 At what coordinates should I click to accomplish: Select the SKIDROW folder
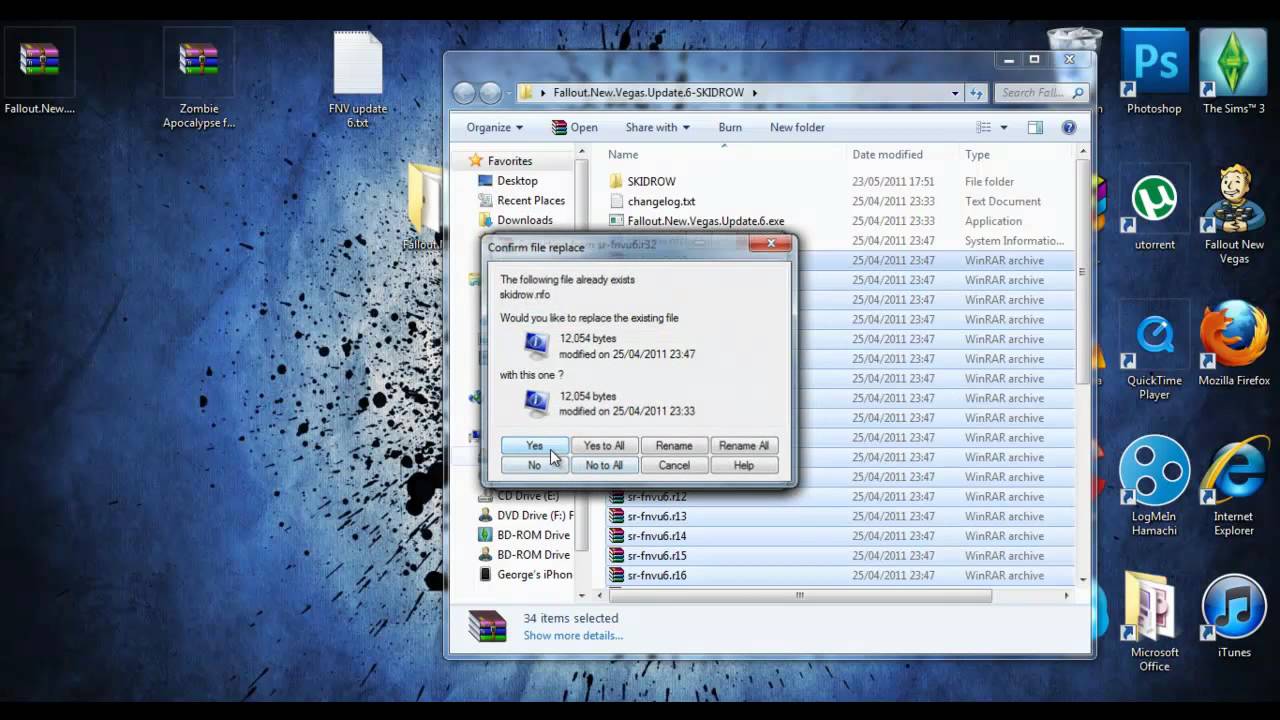tap(651, 181)
